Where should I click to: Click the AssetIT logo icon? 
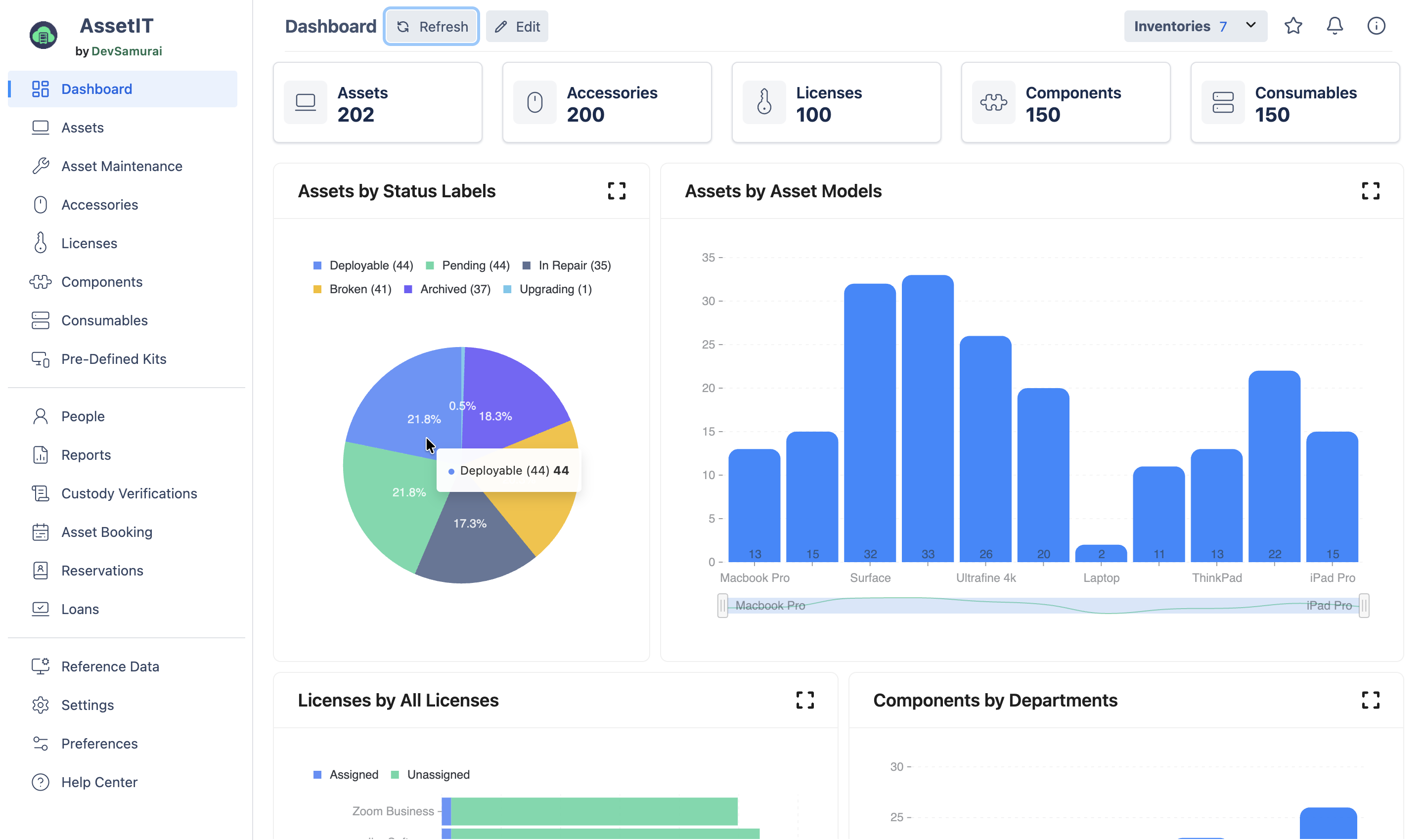coord(44,35)
